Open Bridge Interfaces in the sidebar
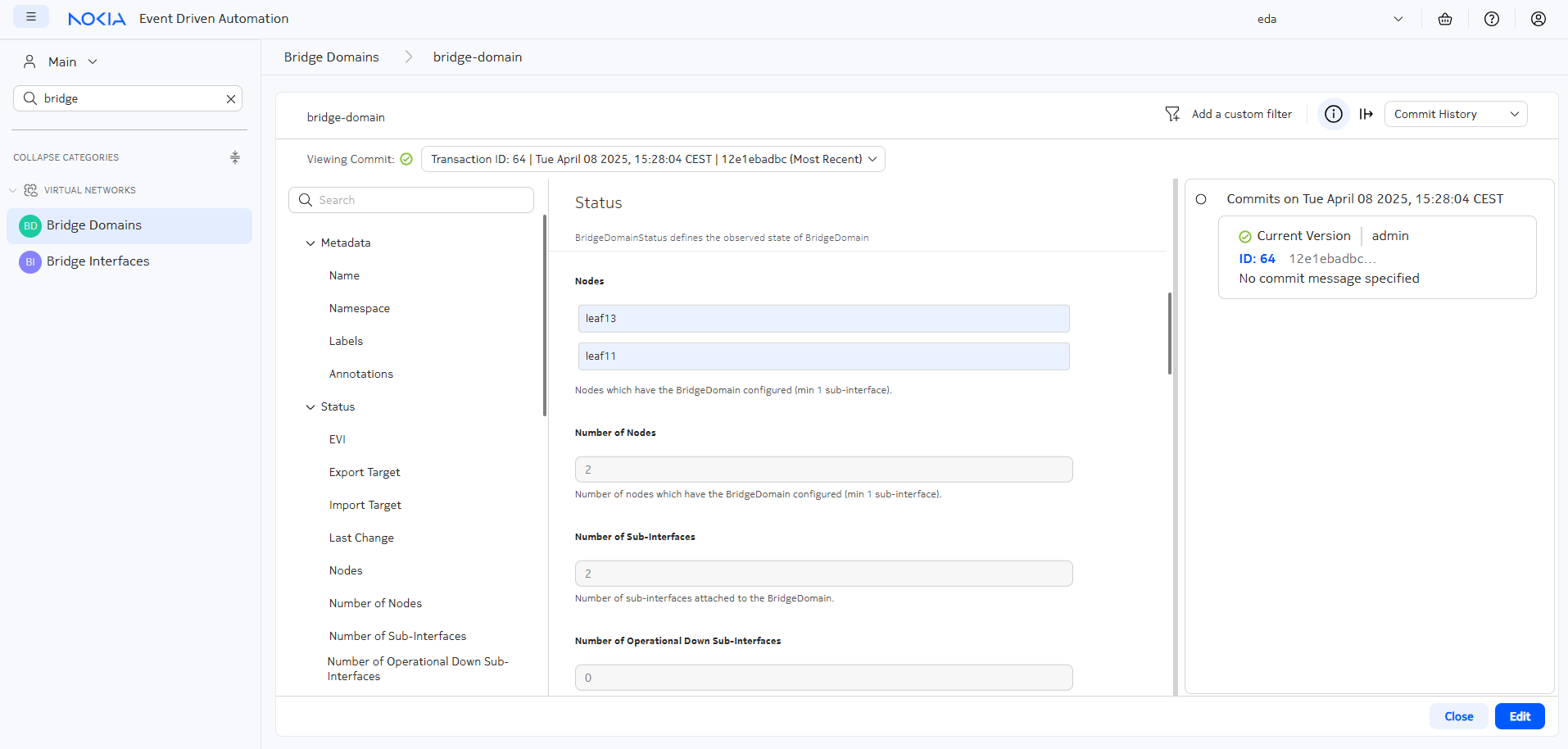 [97, 261]
